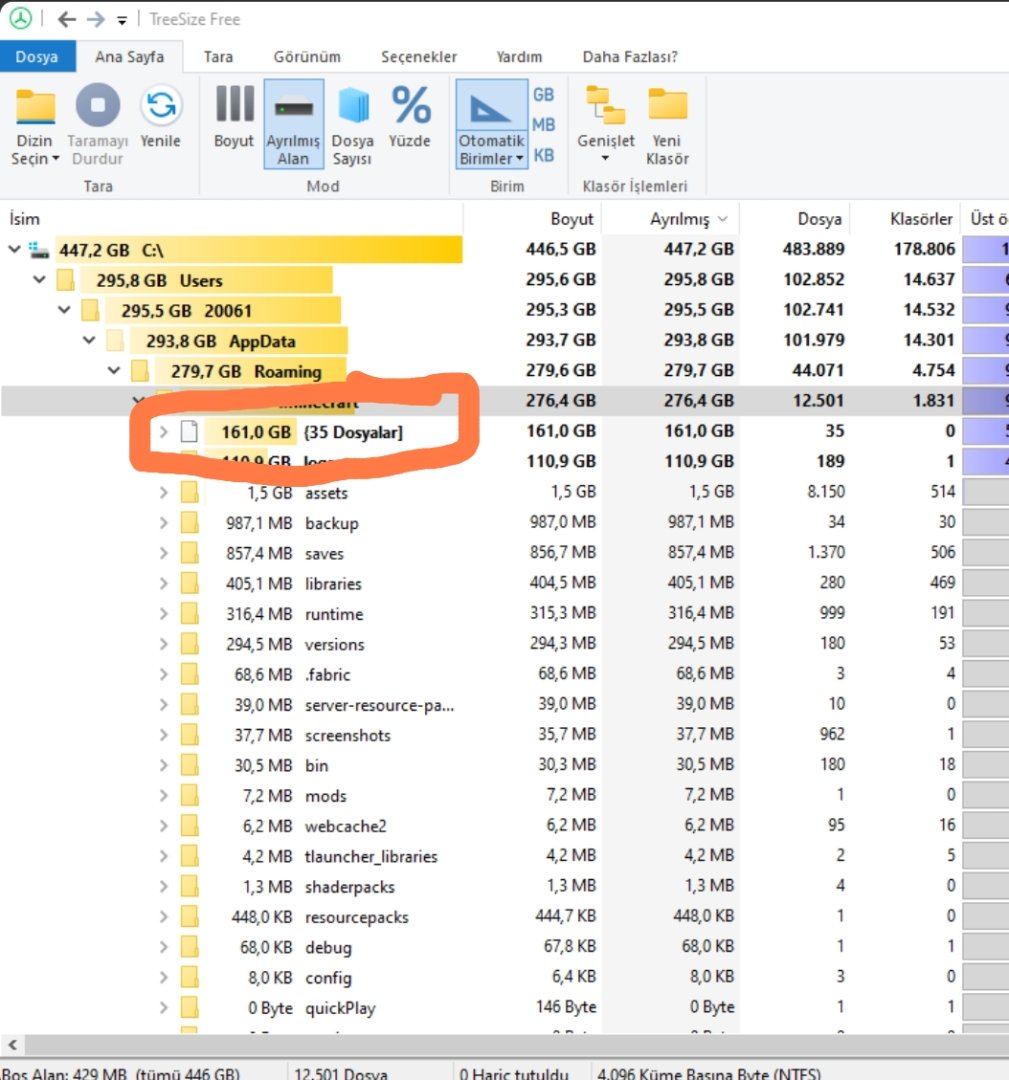This screenshot has height=1080, width=1009.
Task: Show sizes as Yüzde percent
Action: click(410, 116)
